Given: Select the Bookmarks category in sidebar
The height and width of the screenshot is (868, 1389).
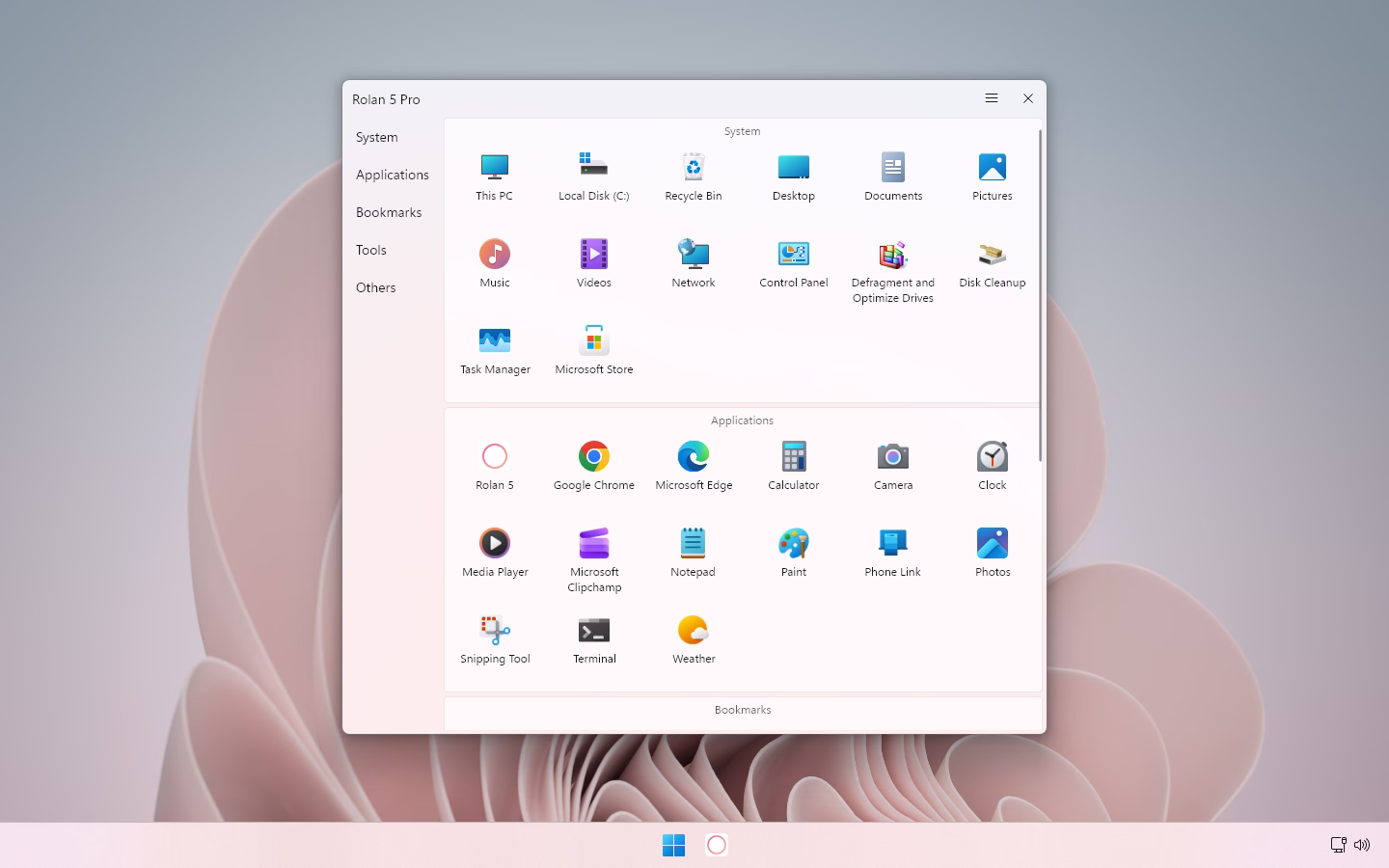Looking at the screenshot, I should (x=389, y=212).
